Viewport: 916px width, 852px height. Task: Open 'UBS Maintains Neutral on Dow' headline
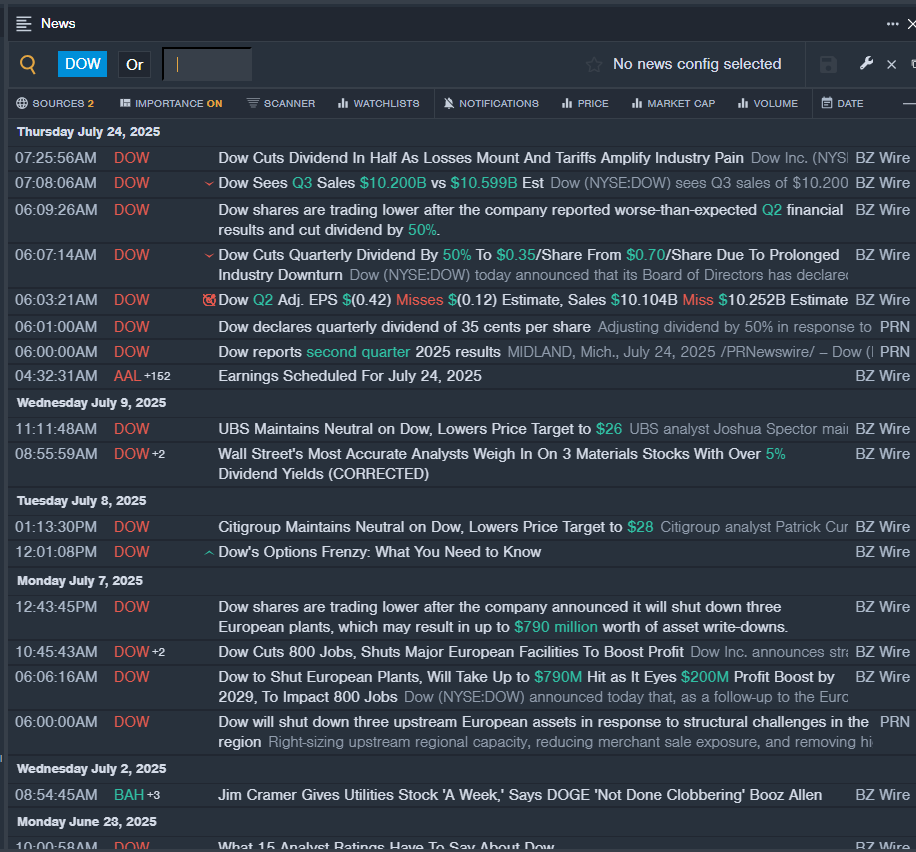coord(420,429)
